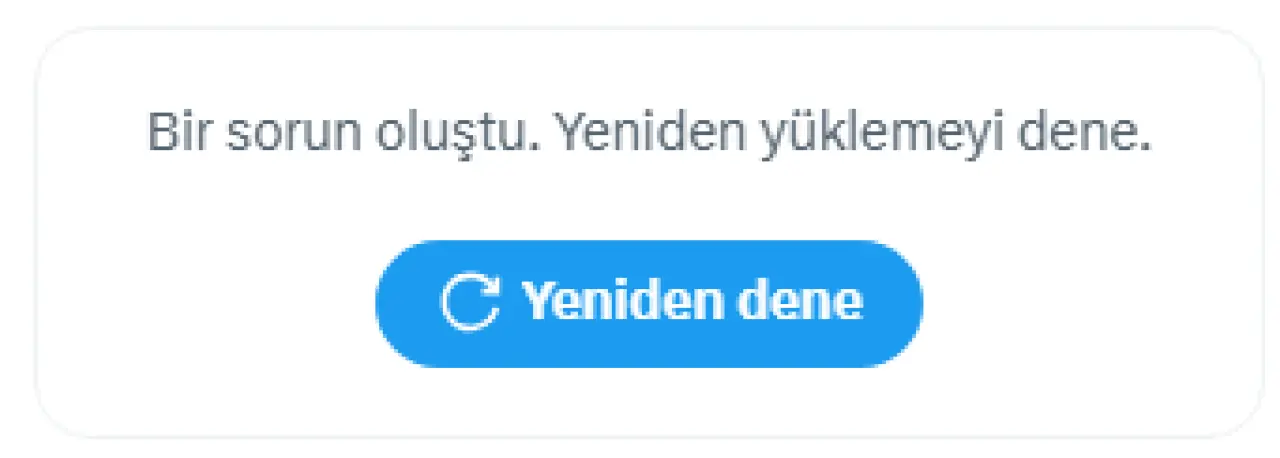Click the 'Yeniden dene' text label
The height and width of the screenshot is (458, 1280).
pos(692,299)
